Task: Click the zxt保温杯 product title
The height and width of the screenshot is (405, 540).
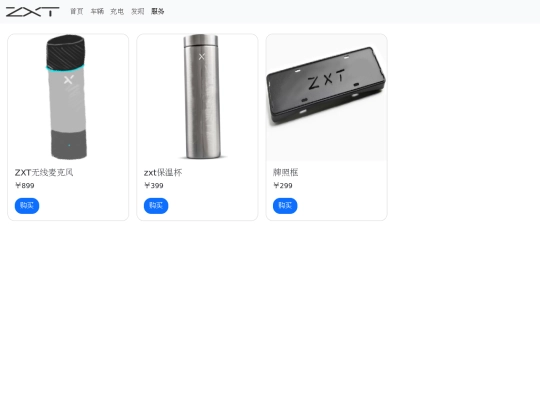Action: [x=163, y=172]
